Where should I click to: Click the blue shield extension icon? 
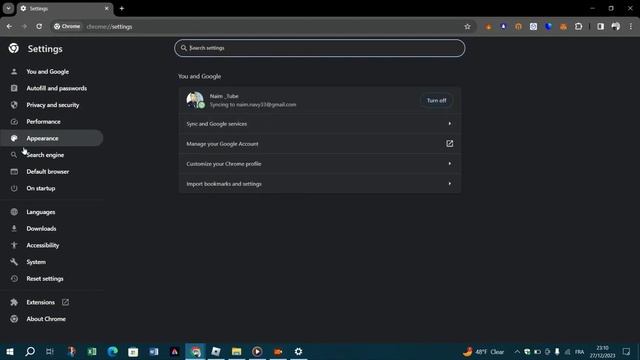click(548, 27)
